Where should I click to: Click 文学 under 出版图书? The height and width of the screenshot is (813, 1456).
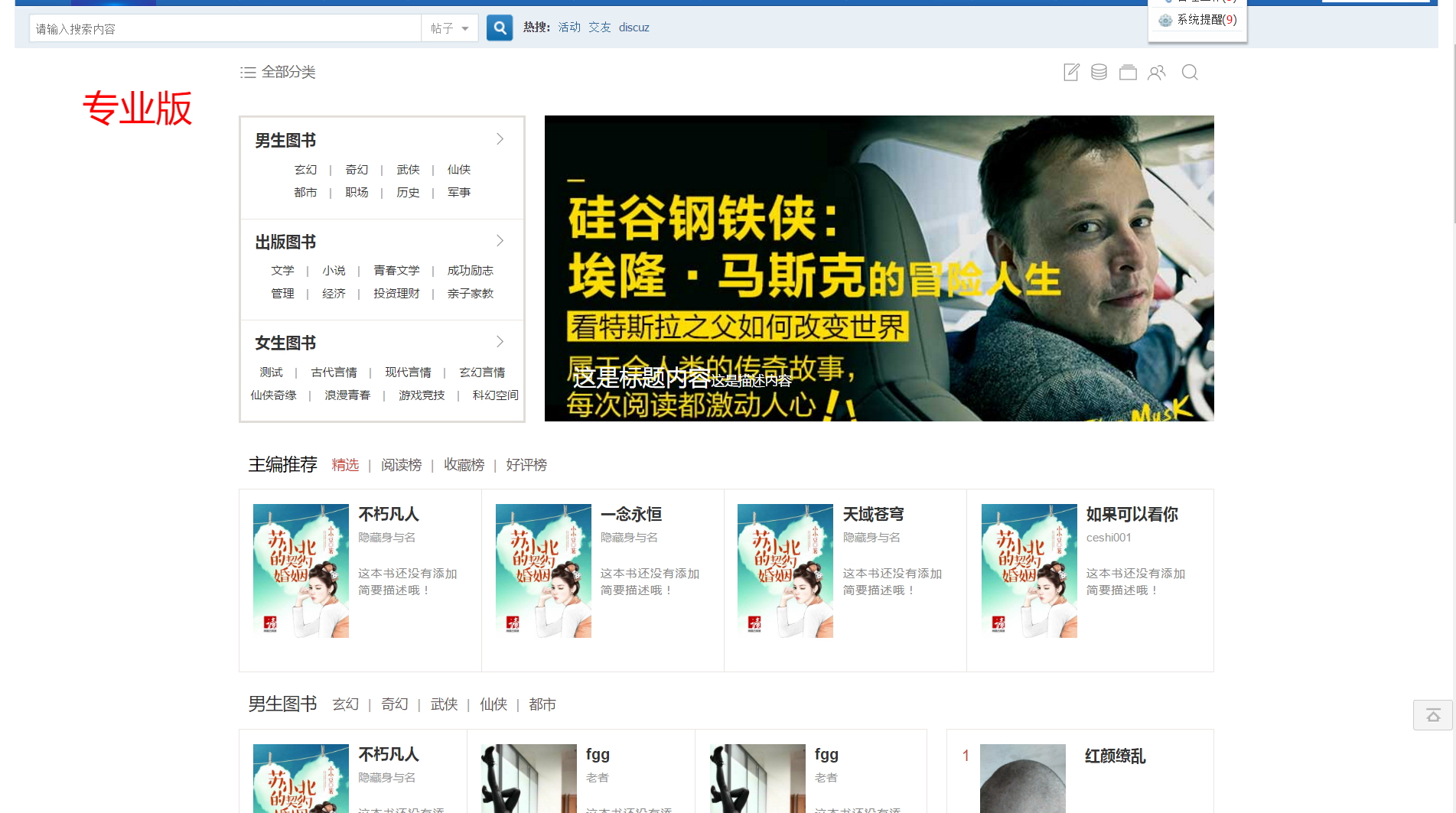pos(282,271)
